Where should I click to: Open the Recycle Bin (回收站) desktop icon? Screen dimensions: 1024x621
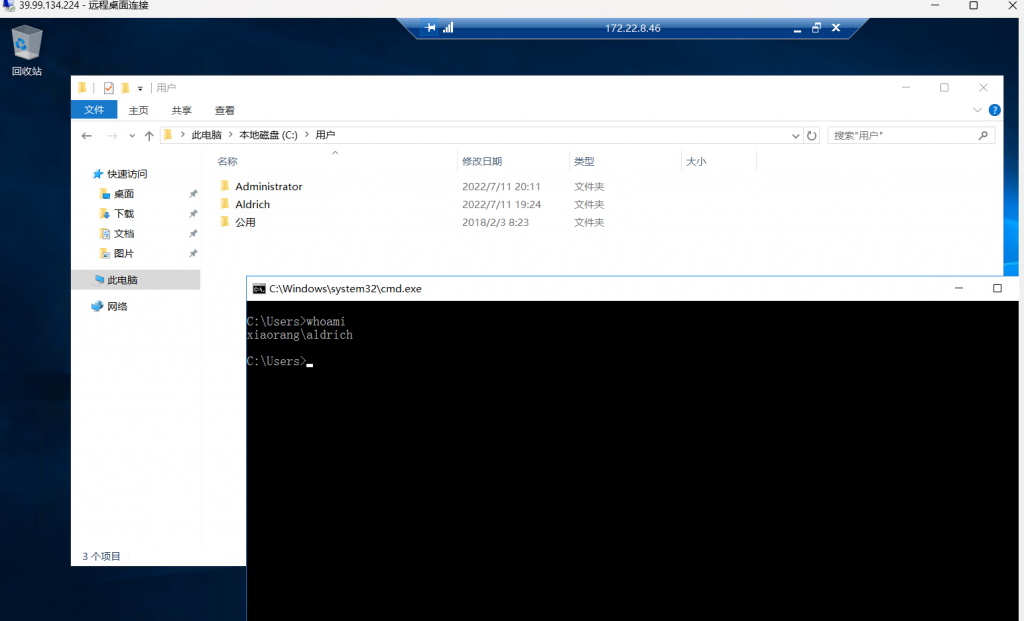pyautogui.click(x=27, y=50)
